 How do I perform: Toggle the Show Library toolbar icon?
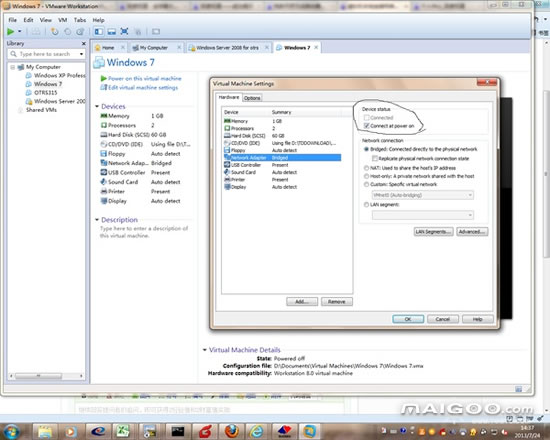pos(99,32)
